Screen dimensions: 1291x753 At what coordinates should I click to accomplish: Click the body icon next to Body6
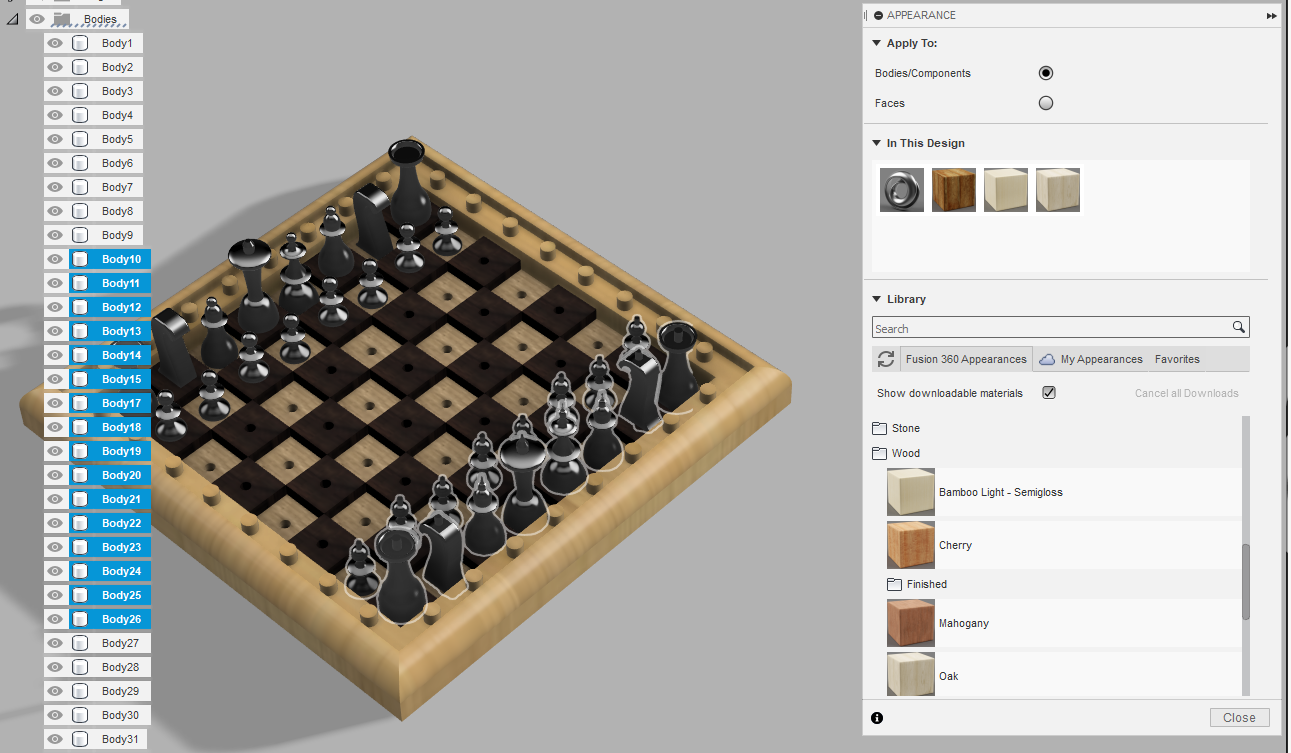pyautogui.click(x=80, y=163)
